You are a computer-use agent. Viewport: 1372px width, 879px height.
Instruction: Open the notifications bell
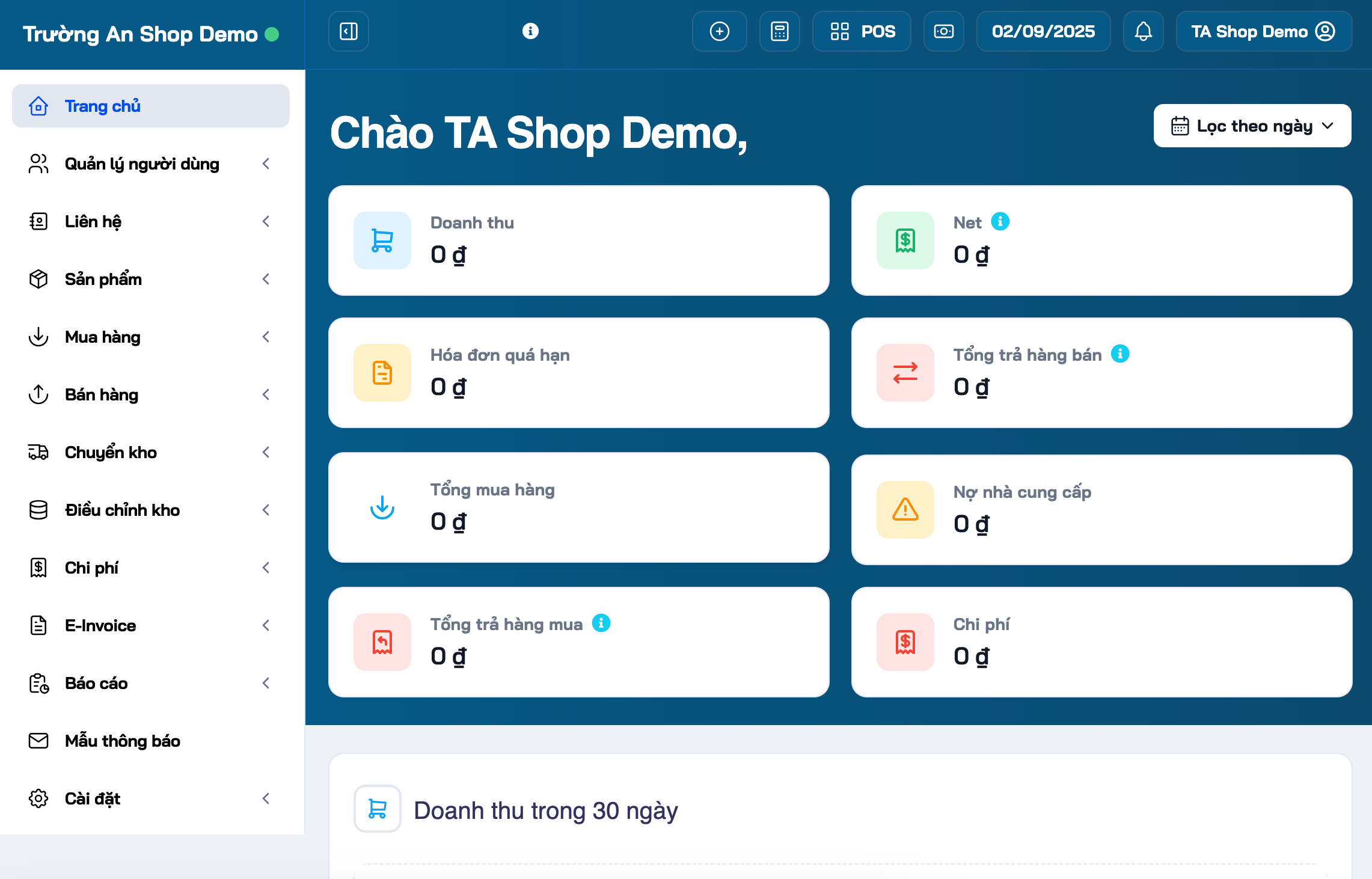coord(1143,31)
